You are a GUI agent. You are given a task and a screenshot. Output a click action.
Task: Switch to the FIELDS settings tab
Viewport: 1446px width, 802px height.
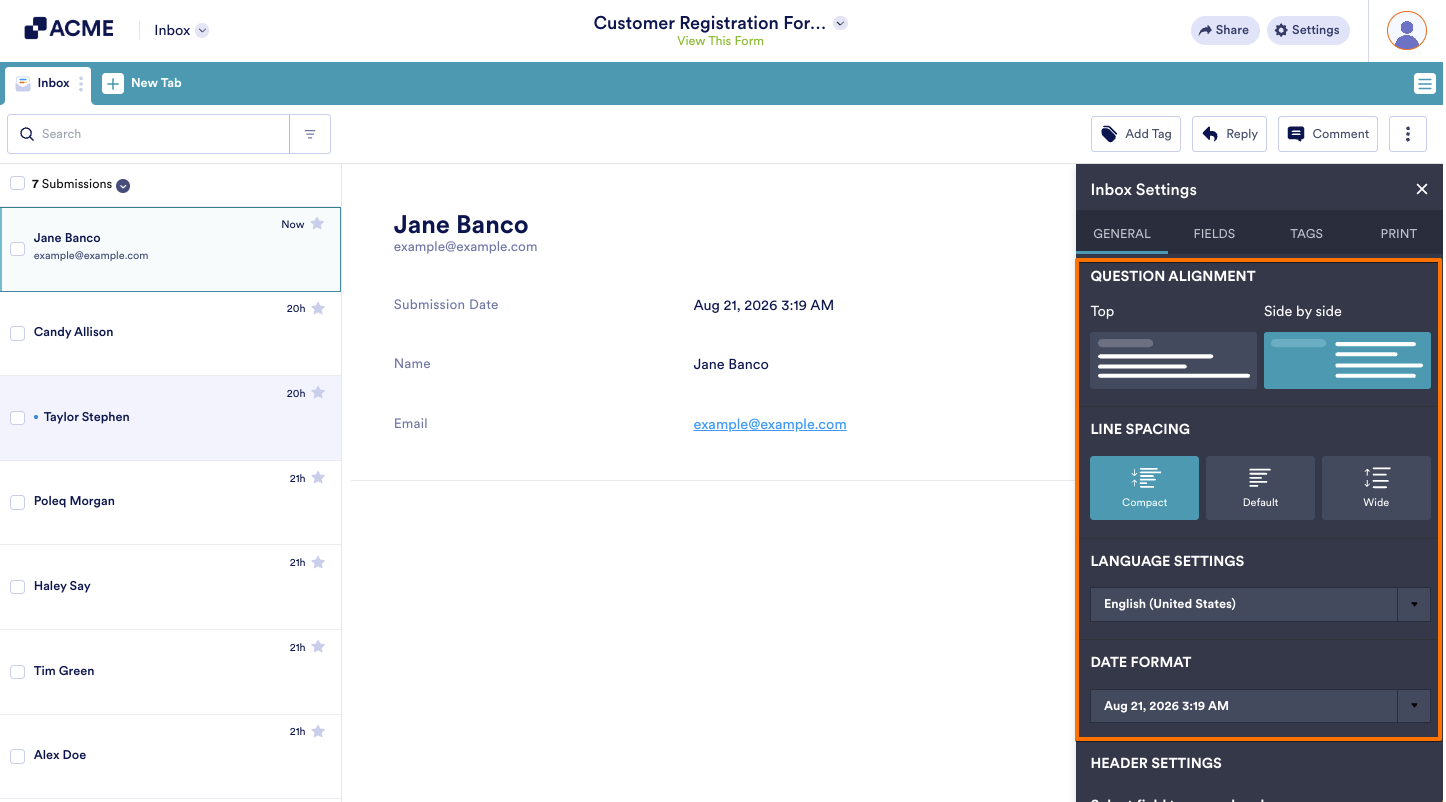point(1214,234)
